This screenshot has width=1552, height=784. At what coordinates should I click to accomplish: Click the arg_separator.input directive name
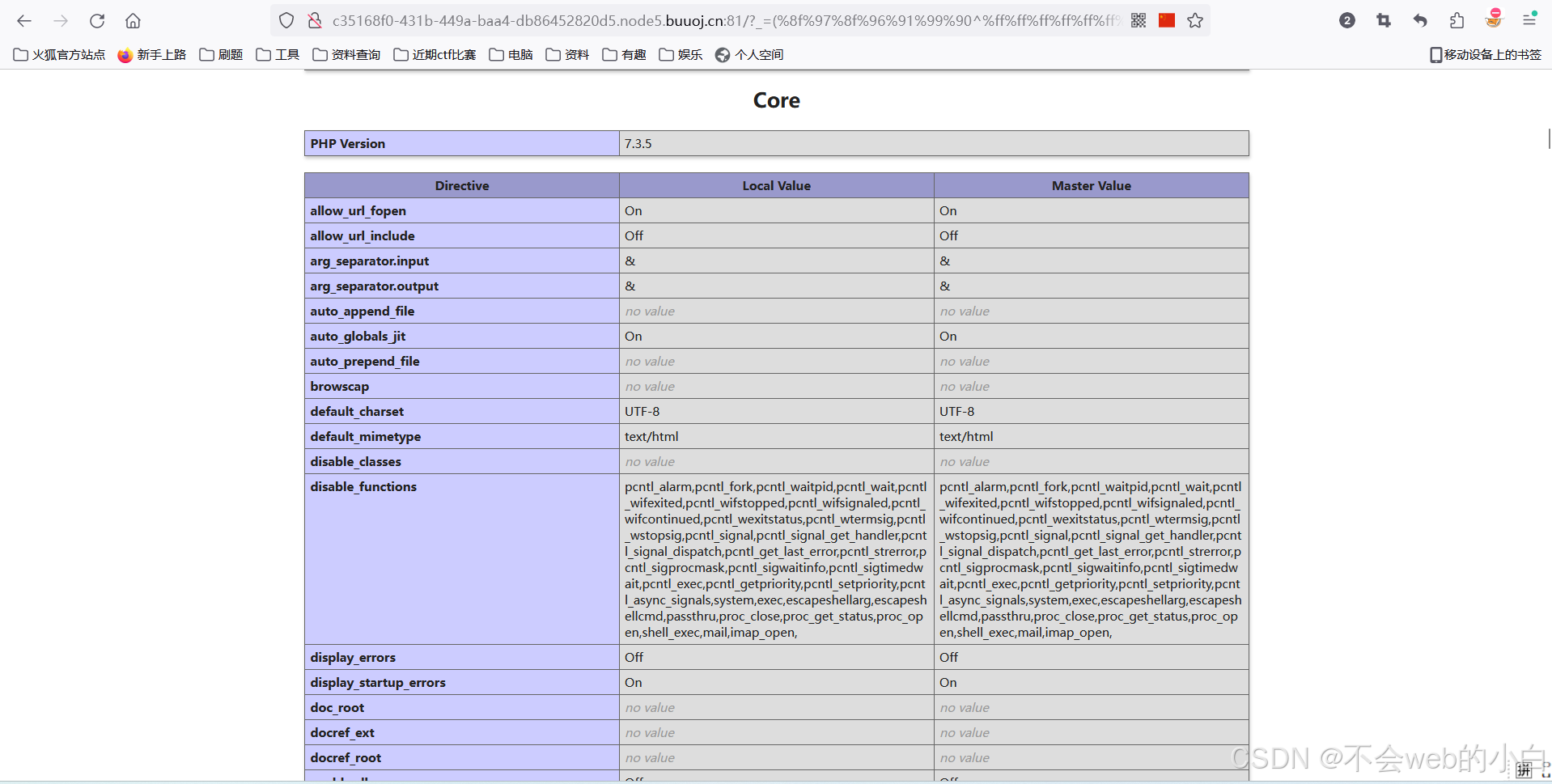(369, 261)
